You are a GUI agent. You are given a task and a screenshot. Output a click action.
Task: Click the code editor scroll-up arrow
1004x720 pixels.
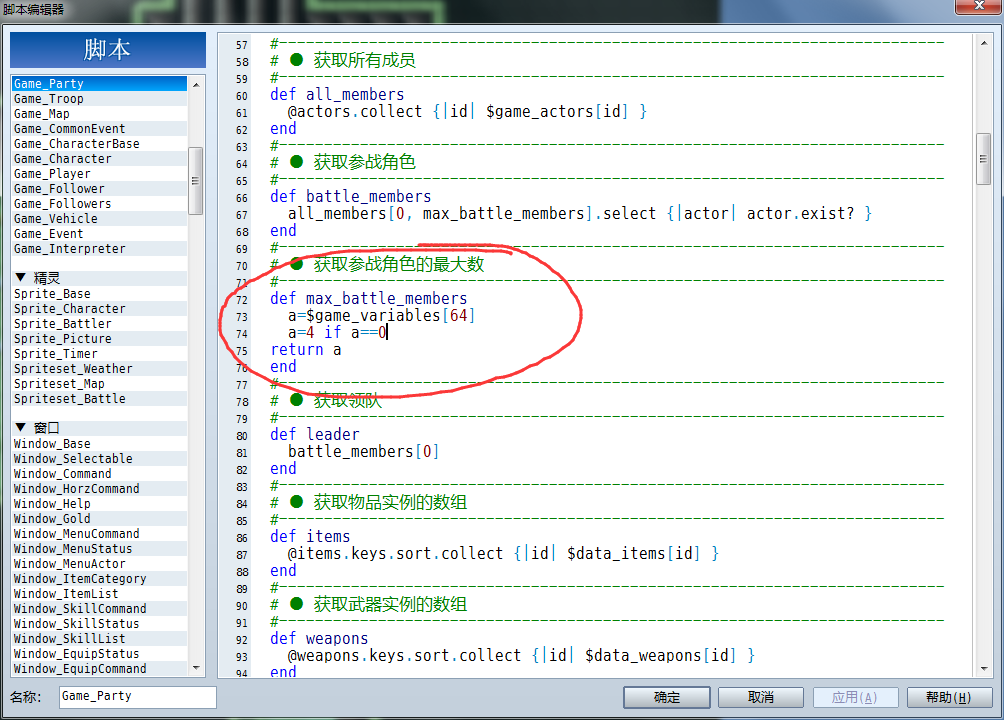(984, 44)
